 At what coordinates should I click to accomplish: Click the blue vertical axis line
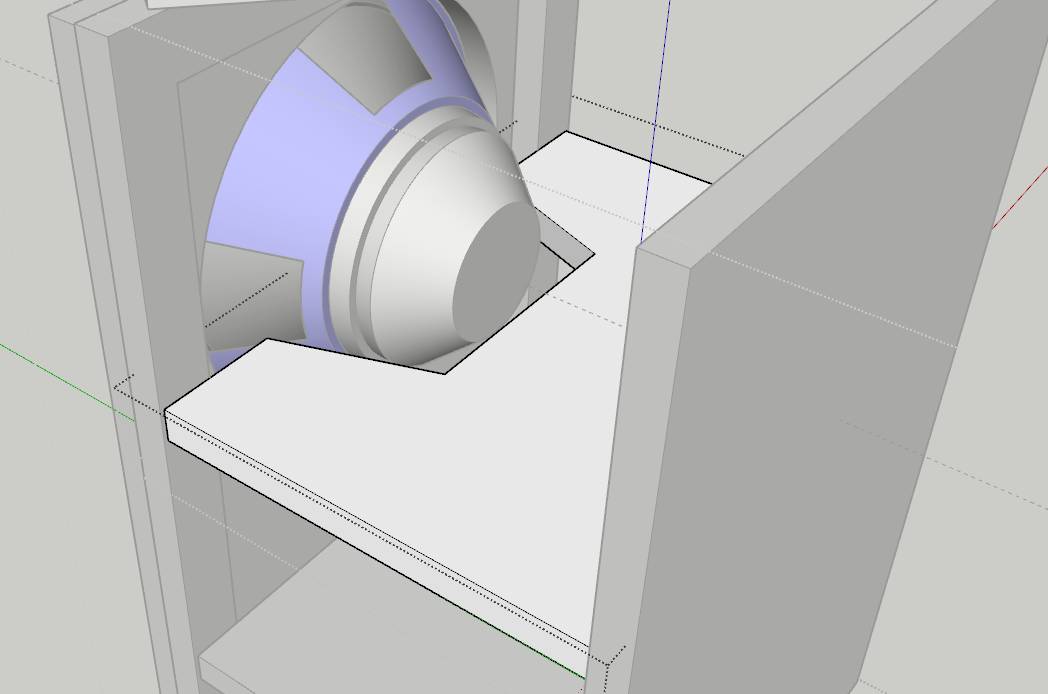click(656, 120)
